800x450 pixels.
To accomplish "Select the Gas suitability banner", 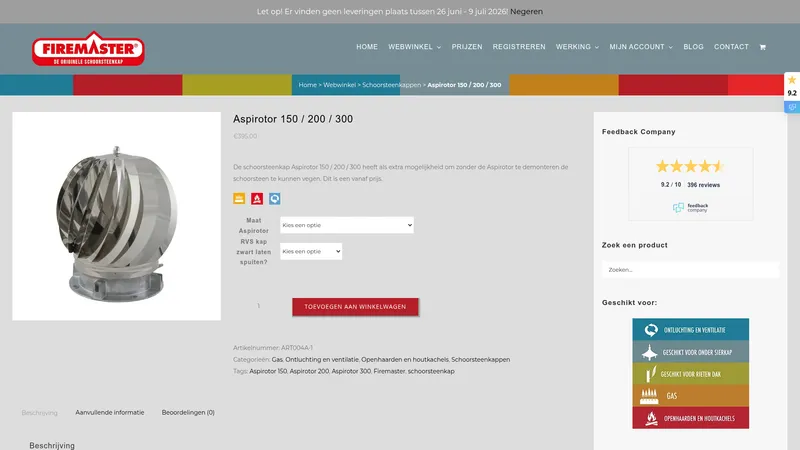I will (690, 396).
